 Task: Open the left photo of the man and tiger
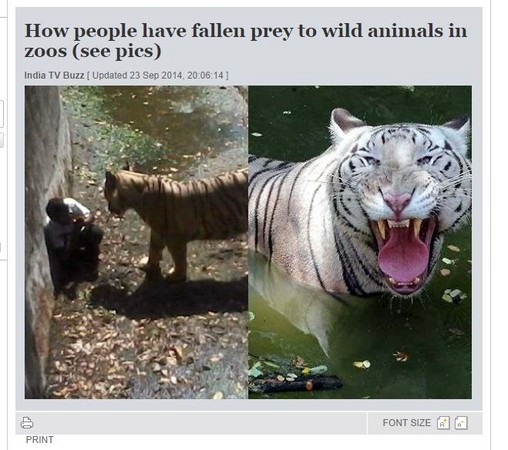(136, 242)
